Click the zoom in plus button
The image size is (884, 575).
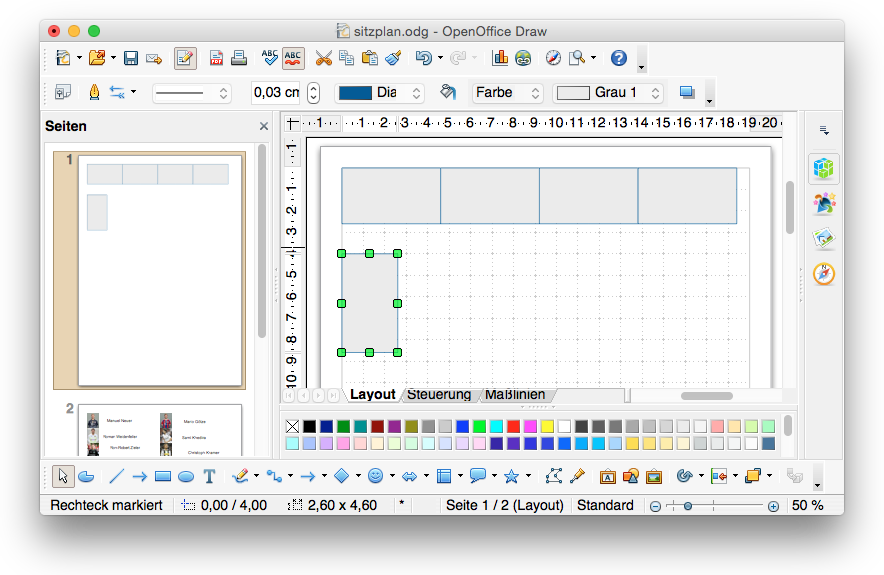774,506
